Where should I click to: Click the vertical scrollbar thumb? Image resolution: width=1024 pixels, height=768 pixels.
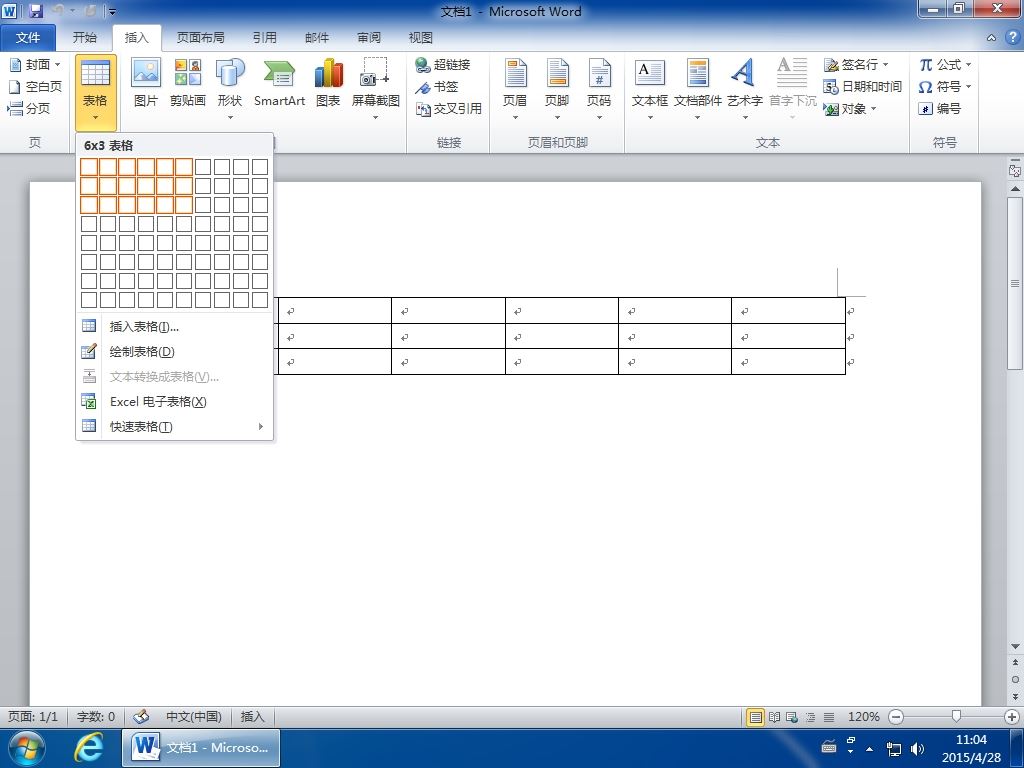[1015, 283]
